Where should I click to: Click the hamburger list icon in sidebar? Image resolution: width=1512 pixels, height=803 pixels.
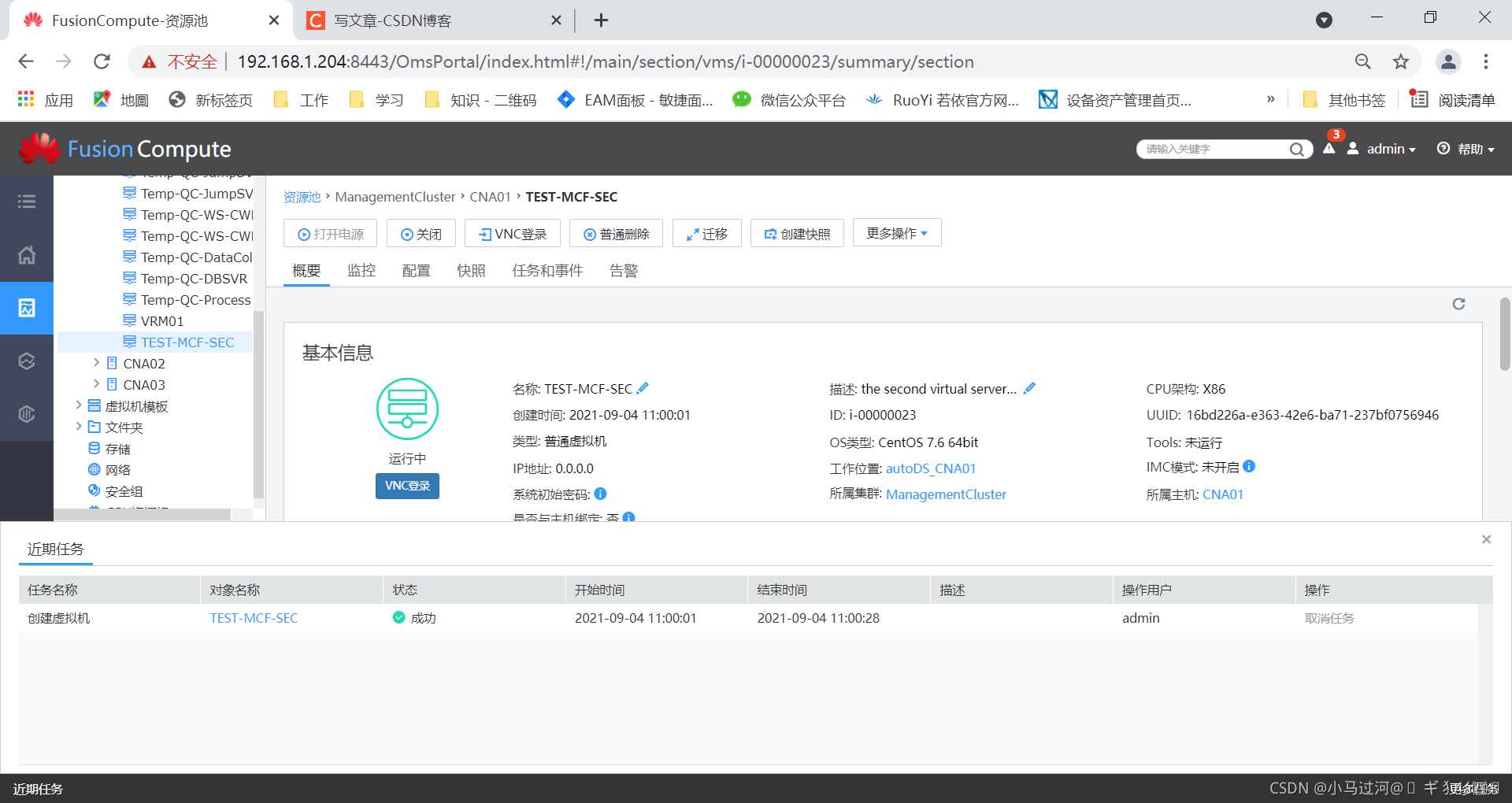tap(27, 202)
